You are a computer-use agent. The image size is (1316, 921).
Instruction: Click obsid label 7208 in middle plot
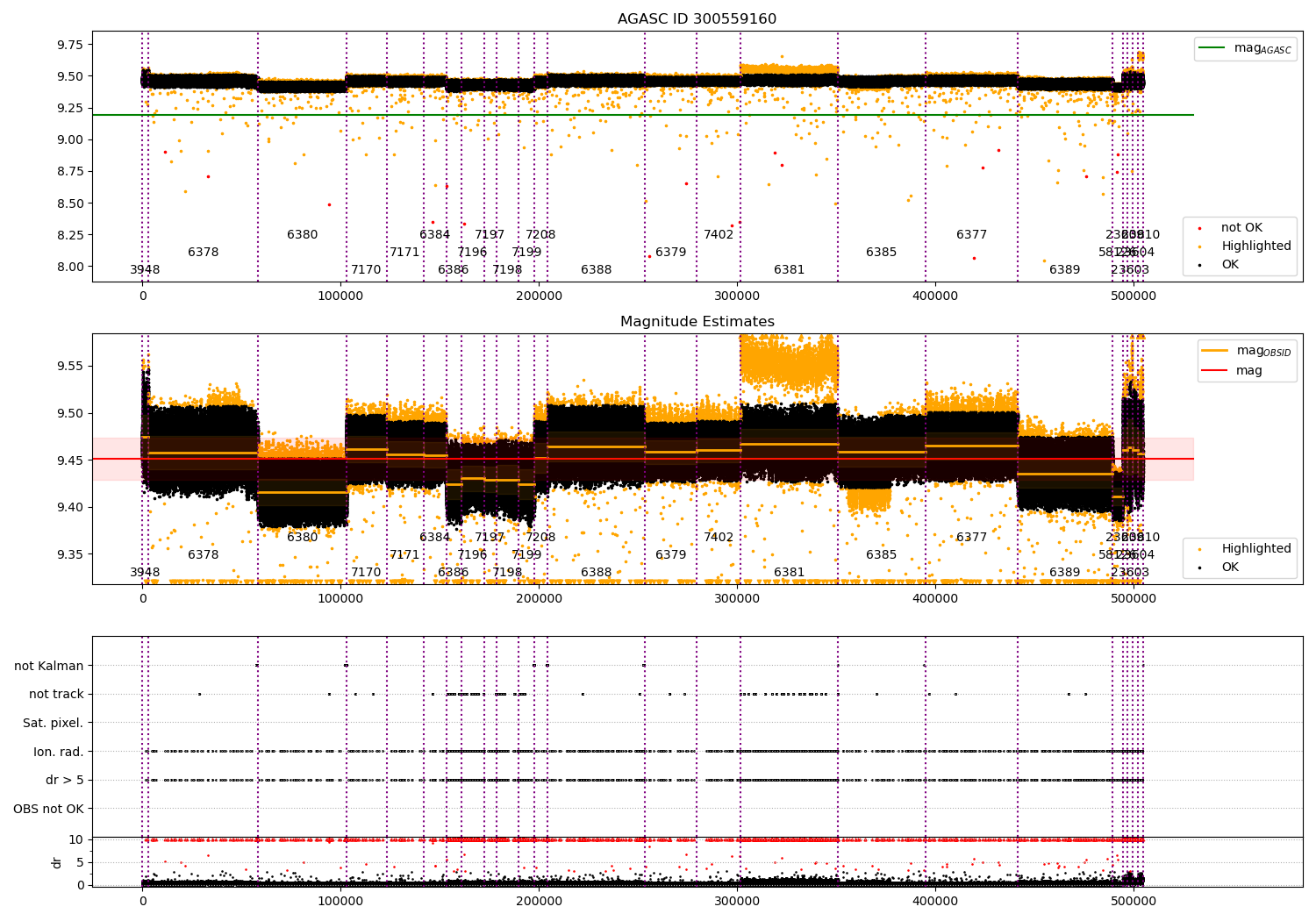540,538
